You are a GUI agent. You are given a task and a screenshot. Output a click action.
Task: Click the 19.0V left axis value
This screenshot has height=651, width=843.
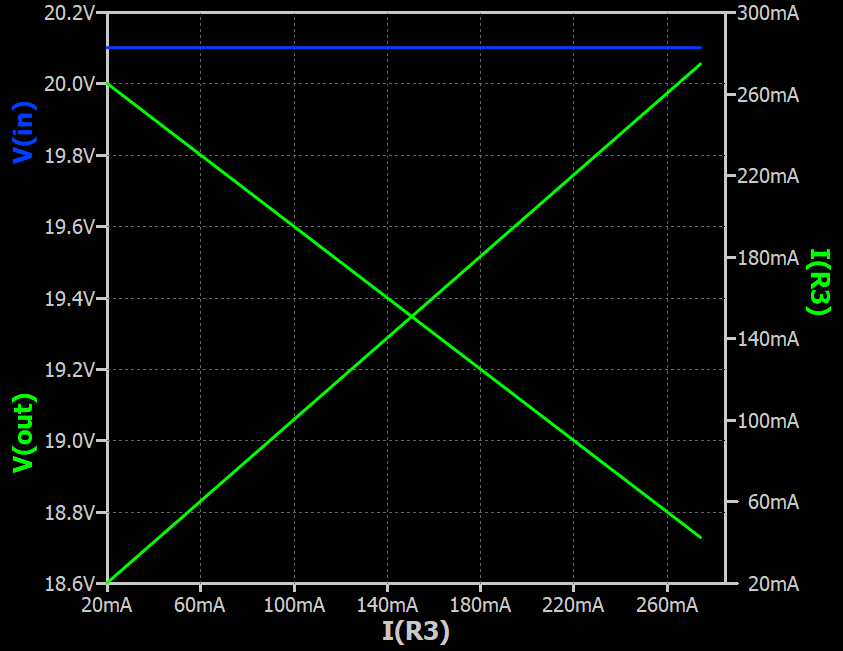69,441
